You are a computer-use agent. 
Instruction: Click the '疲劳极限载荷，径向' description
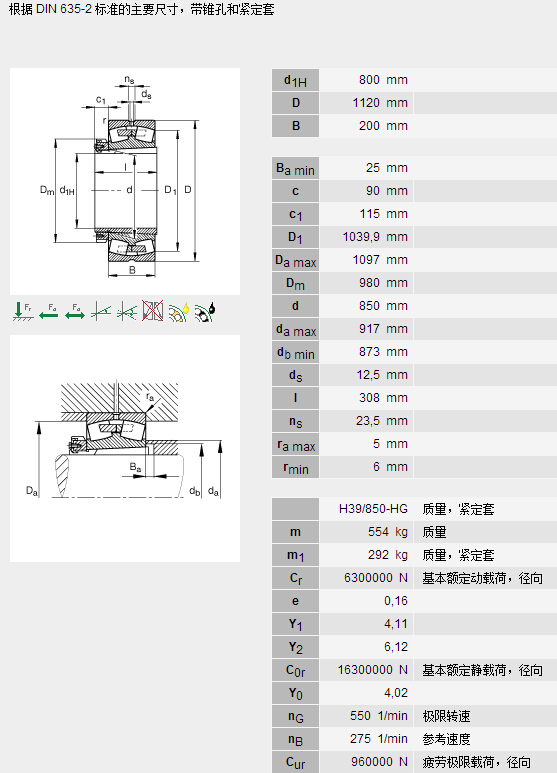click(476, 762)
